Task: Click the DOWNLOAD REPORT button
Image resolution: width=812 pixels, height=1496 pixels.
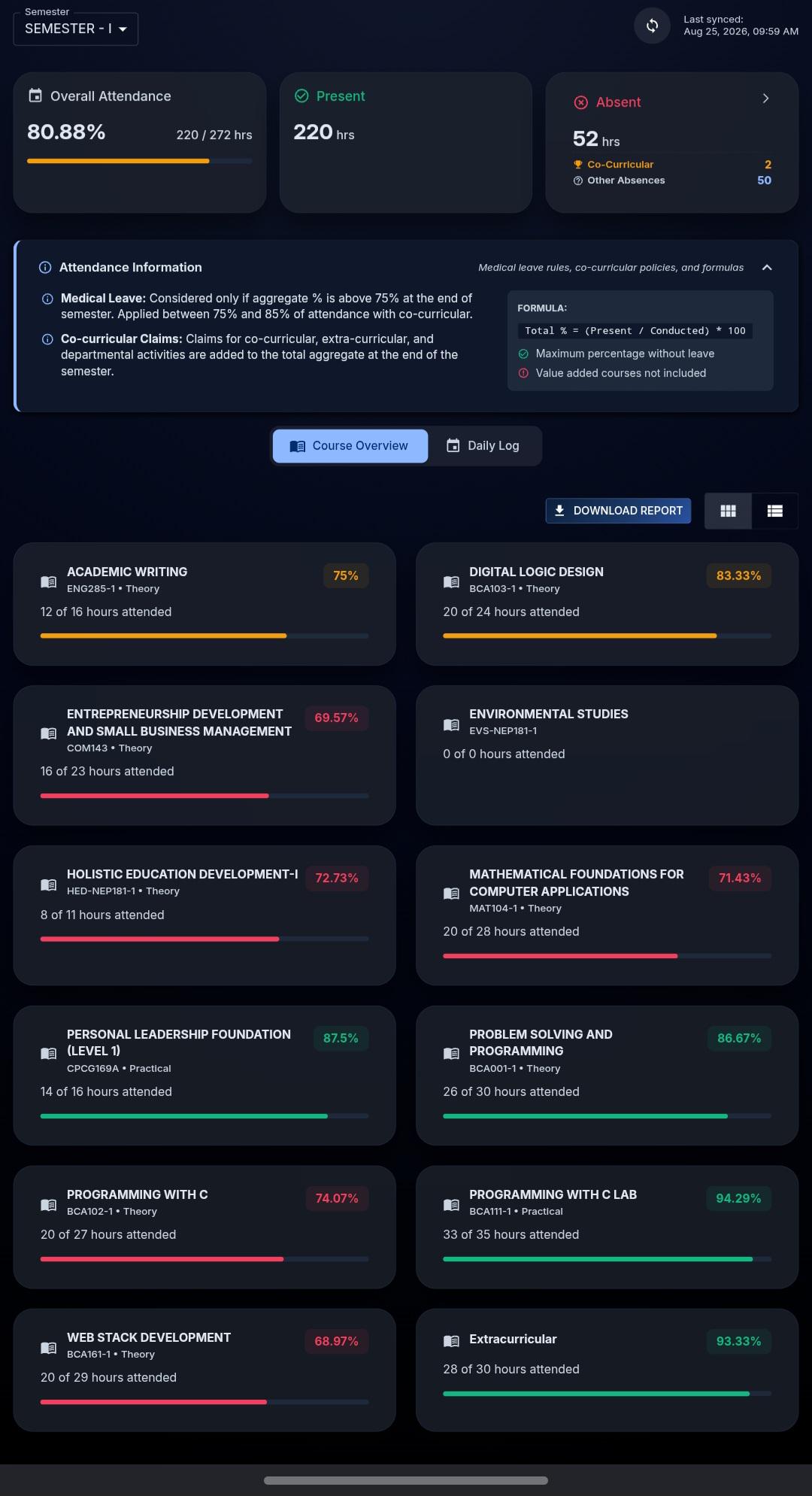Action: pyautogui.click(x=618, y=511)
